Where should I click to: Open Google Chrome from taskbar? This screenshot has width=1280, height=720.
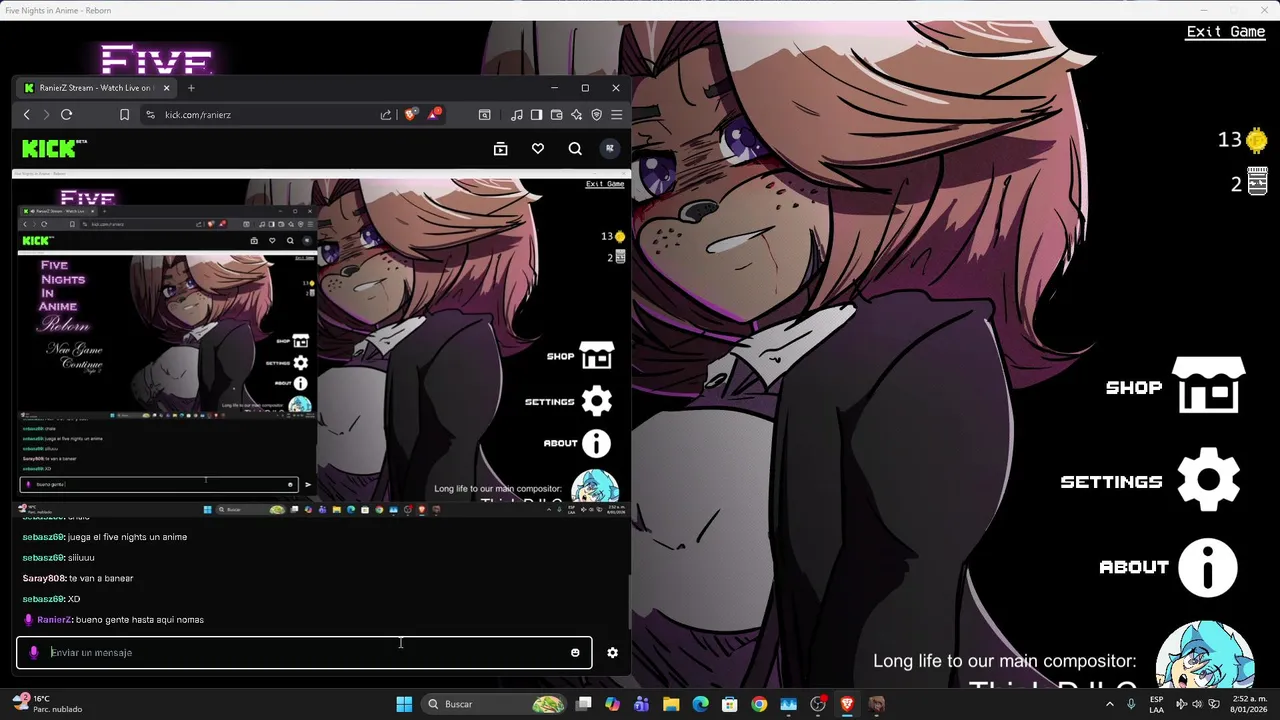pyautogui.click(x=759, y=704)
